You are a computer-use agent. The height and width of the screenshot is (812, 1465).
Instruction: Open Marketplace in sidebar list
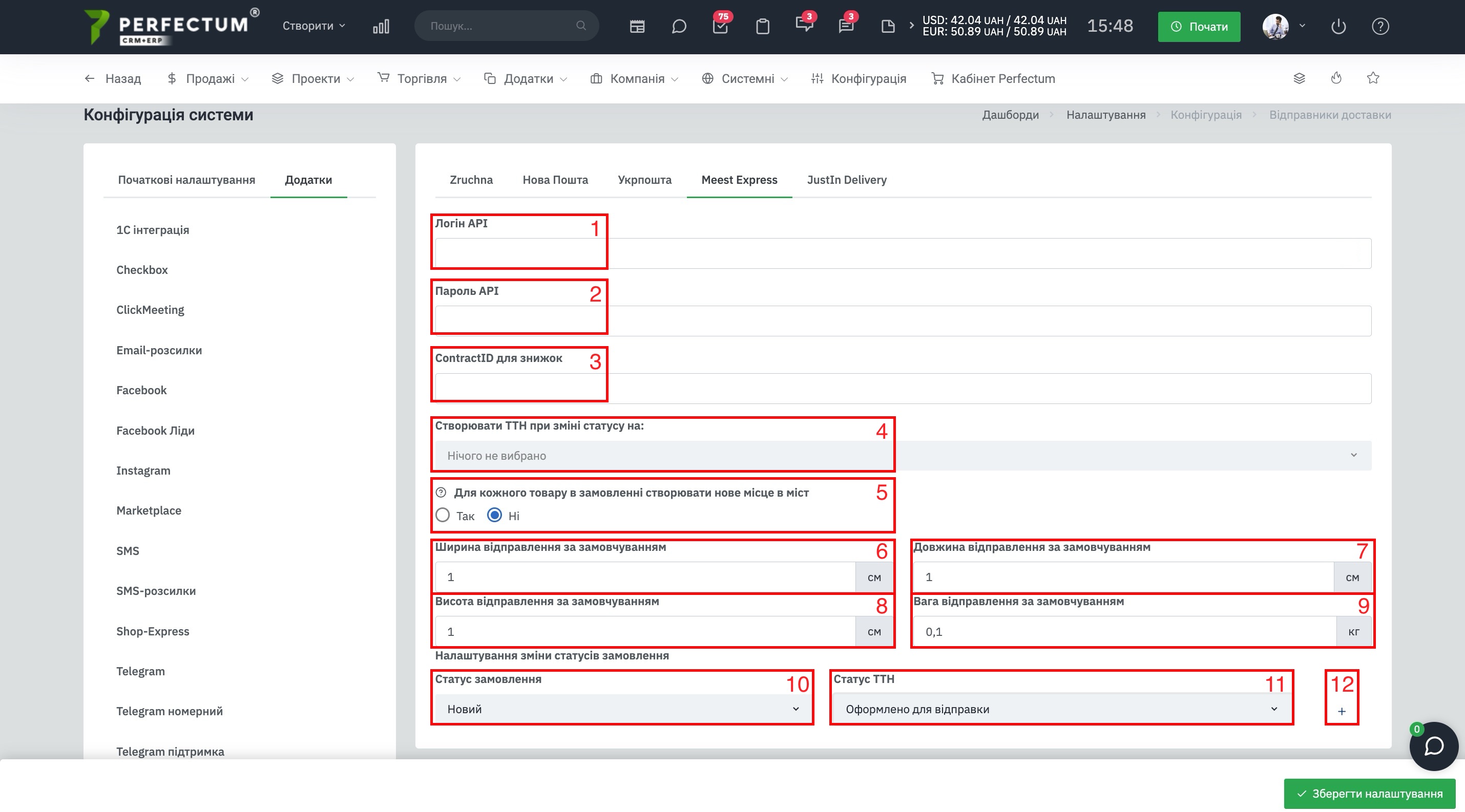pyautogui.click(x=149, y=510)
